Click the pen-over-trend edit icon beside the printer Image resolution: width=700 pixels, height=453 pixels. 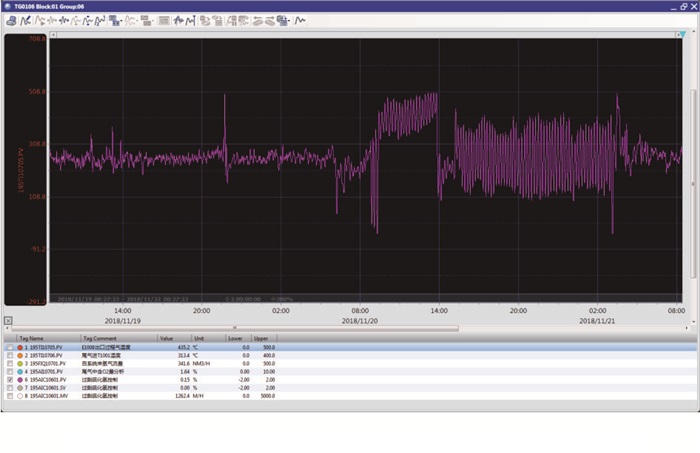pos(26,21)
